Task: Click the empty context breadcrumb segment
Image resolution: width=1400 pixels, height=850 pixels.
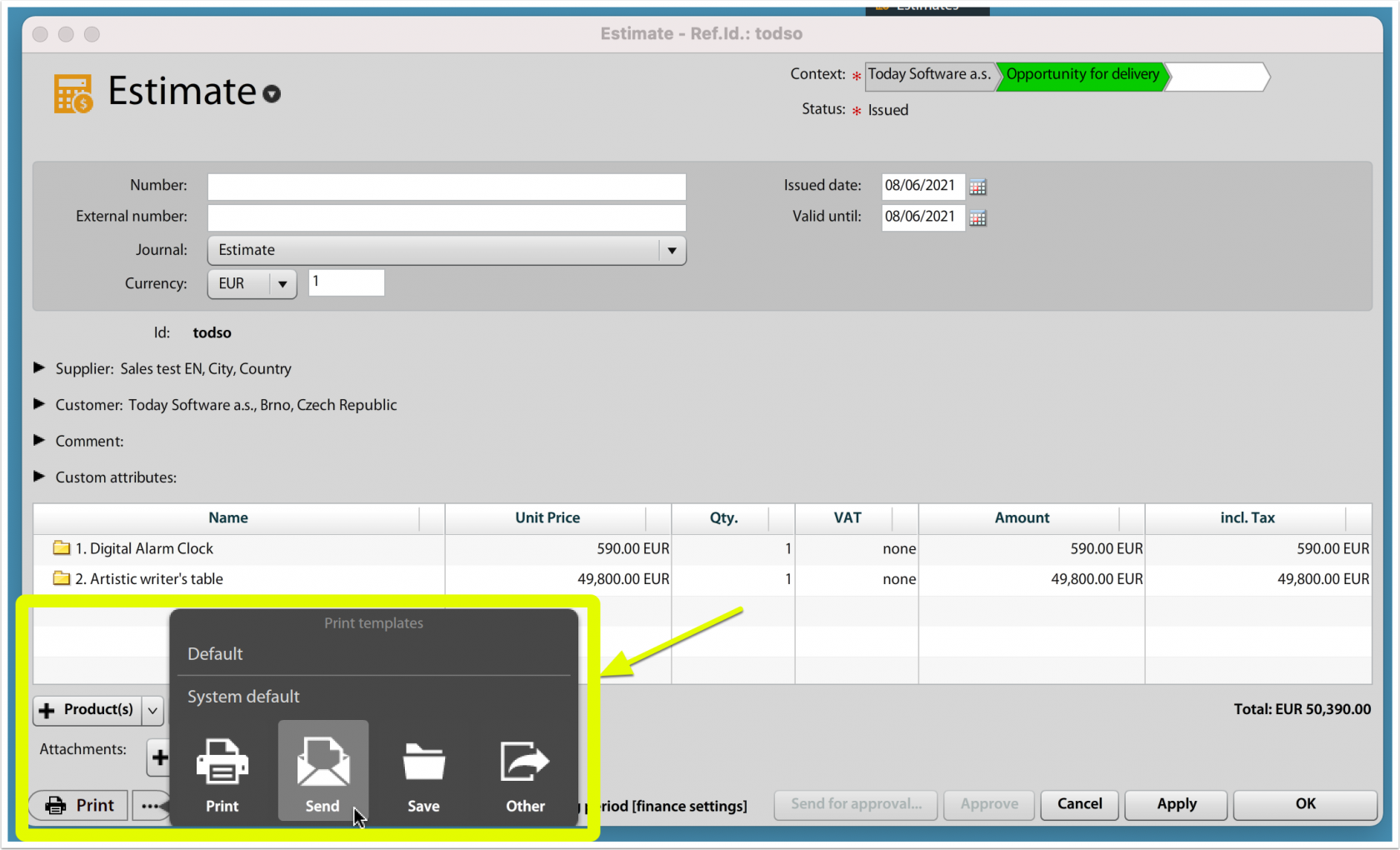Action: coord(1217,77)
